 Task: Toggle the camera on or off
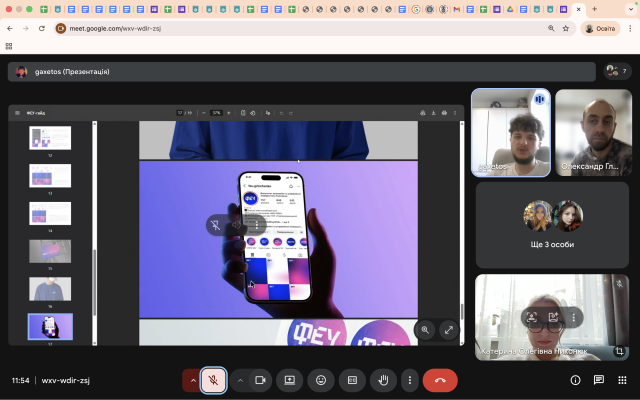pyautogui.click(x=261, y=380)
